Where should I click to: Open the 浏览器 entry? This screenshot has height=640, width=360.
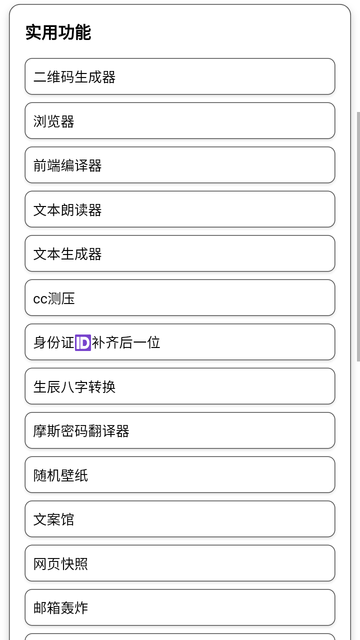(x=180, y=121)
